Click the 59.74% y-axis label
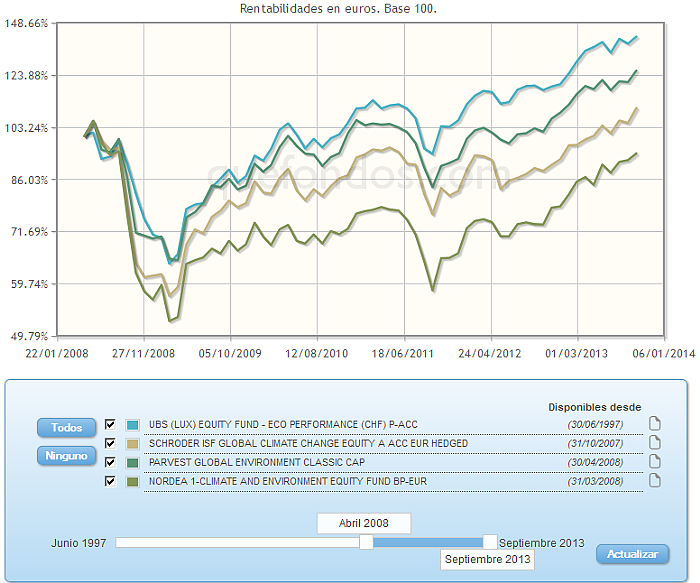This screenshot has height=583, width=700. tap(29, 284)
